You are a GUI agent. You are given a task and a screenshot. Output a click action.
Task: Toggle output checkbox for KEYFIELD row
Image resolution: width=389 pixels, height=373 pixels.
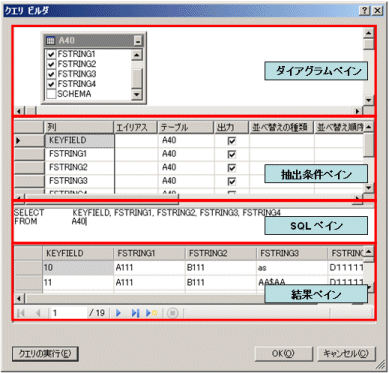coord(231,141)
